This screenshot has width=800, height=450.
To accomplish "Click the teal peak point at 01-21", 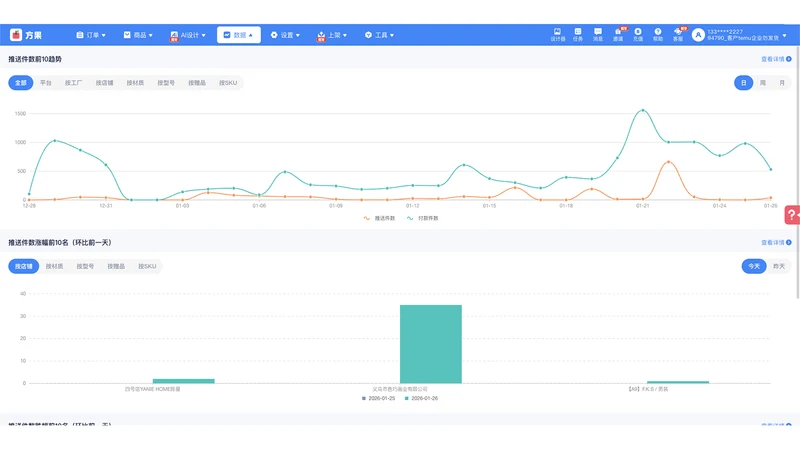I will (x=643, y=110).
